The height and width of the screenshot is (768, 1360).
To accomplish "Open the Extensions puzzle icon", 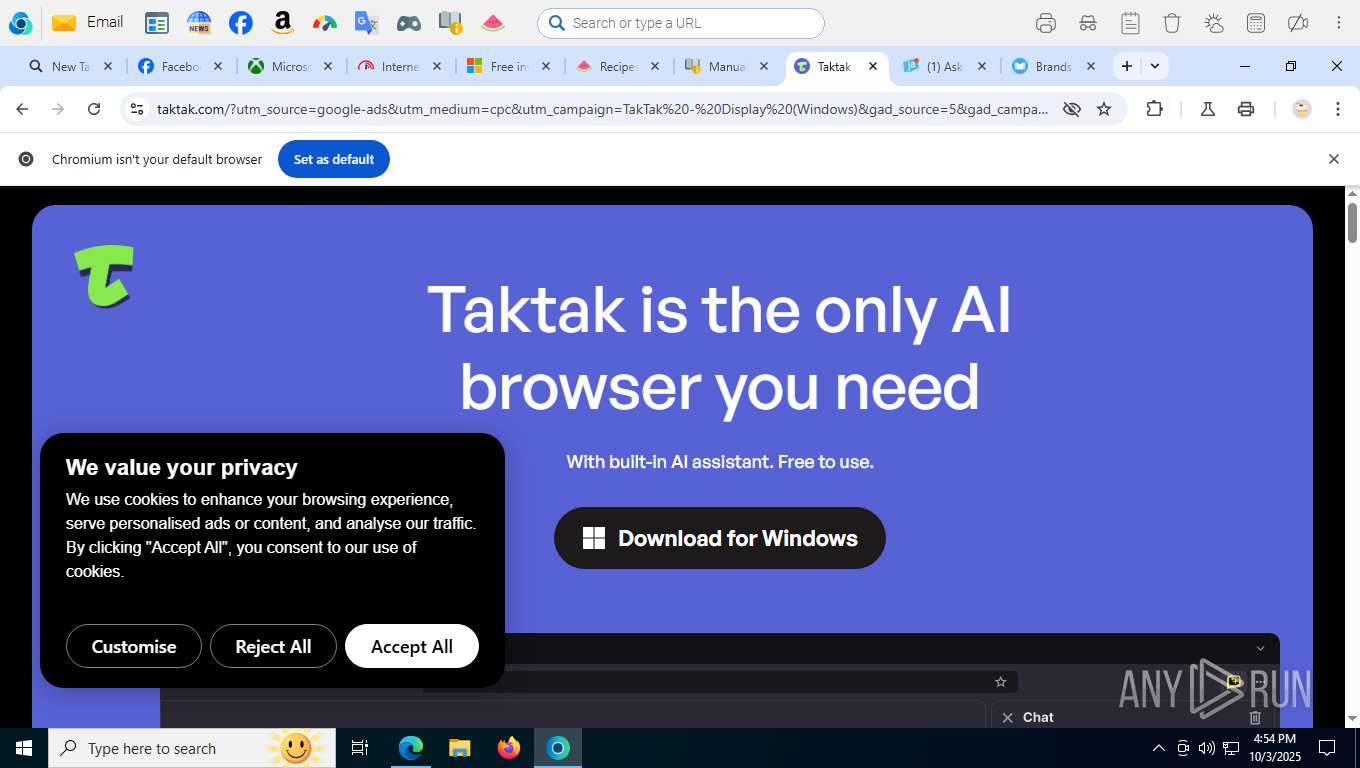I will tap(1154, 109).
